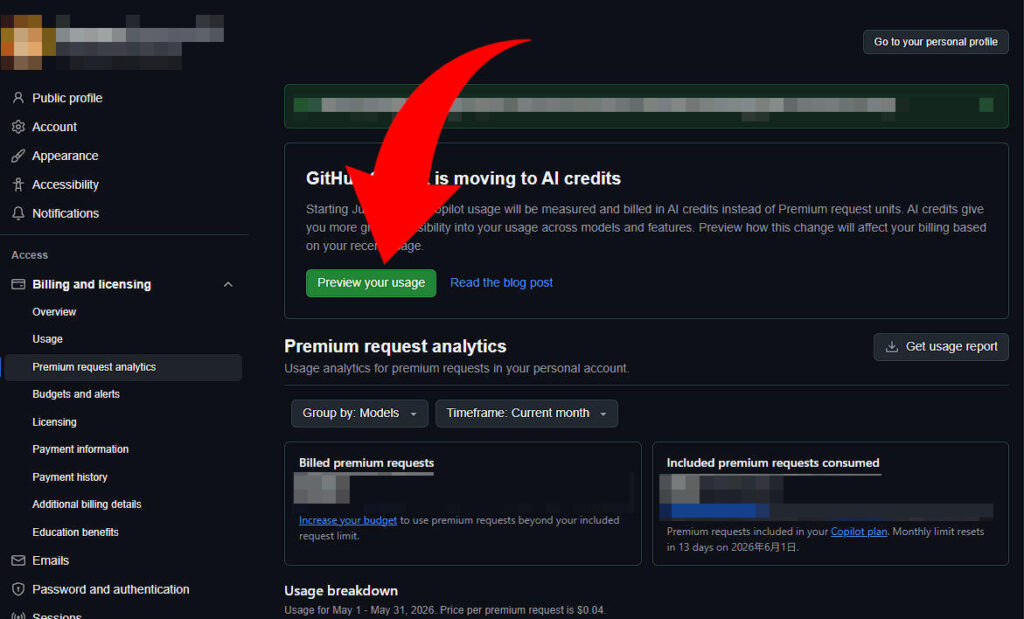The height and width of the screenshot is (619, 1024).
Task: Click the Notifications bell icon
Action: 18,214
